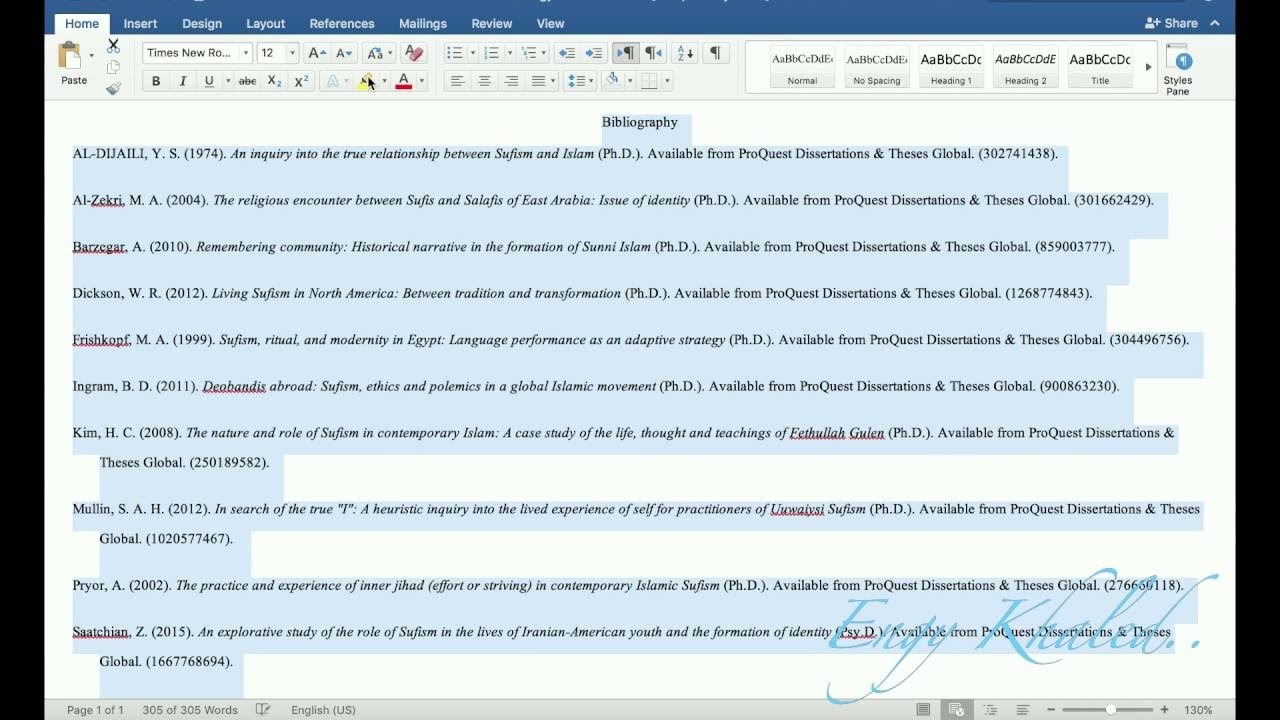Decrease font size with the A-down icon
Screen dimensions: 1280x720
[343, 53]
